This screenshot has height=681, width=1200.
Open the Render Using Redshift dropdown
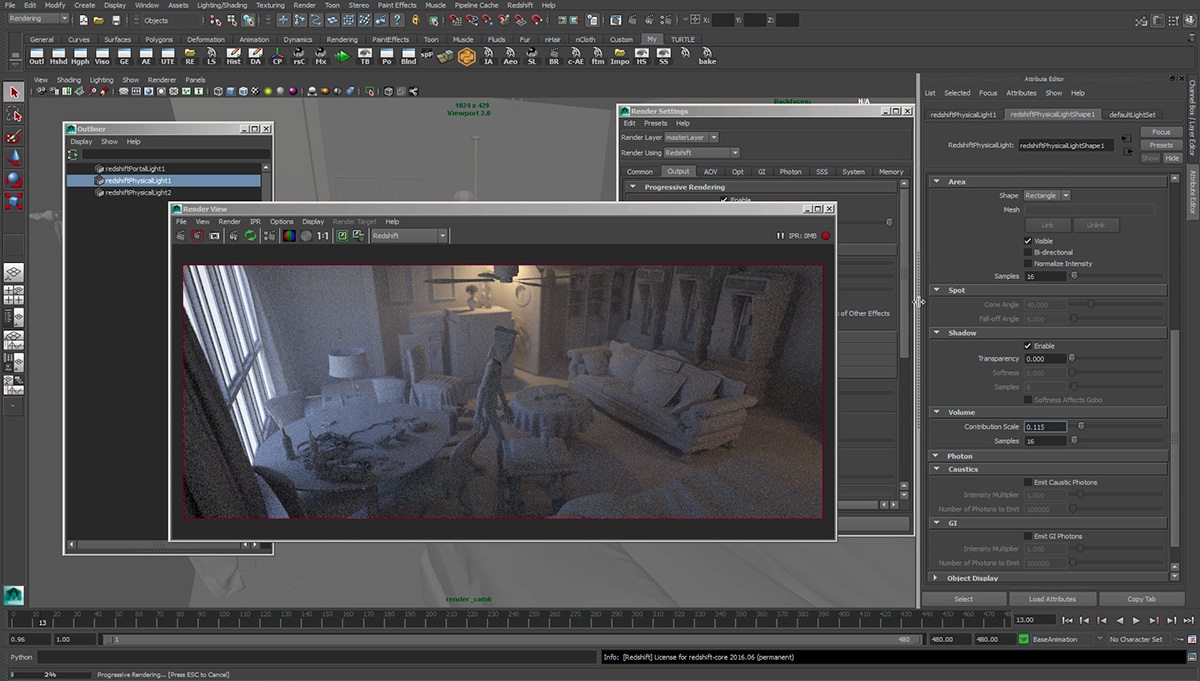701,153
